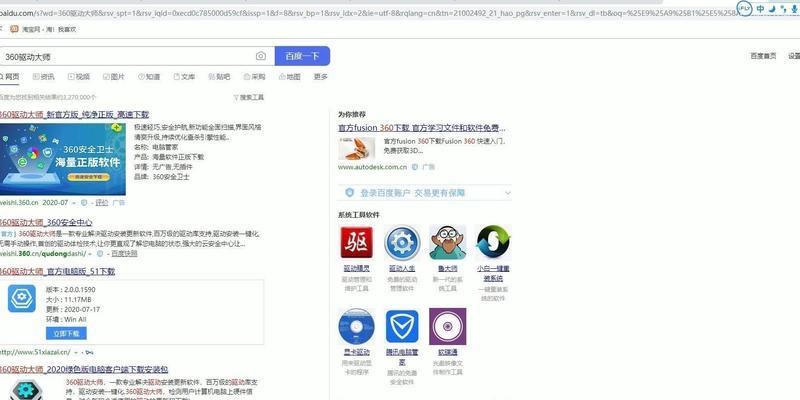Open the 采购 tab
The width and height of the screenshot is (800, 400).
coord(255,77)
